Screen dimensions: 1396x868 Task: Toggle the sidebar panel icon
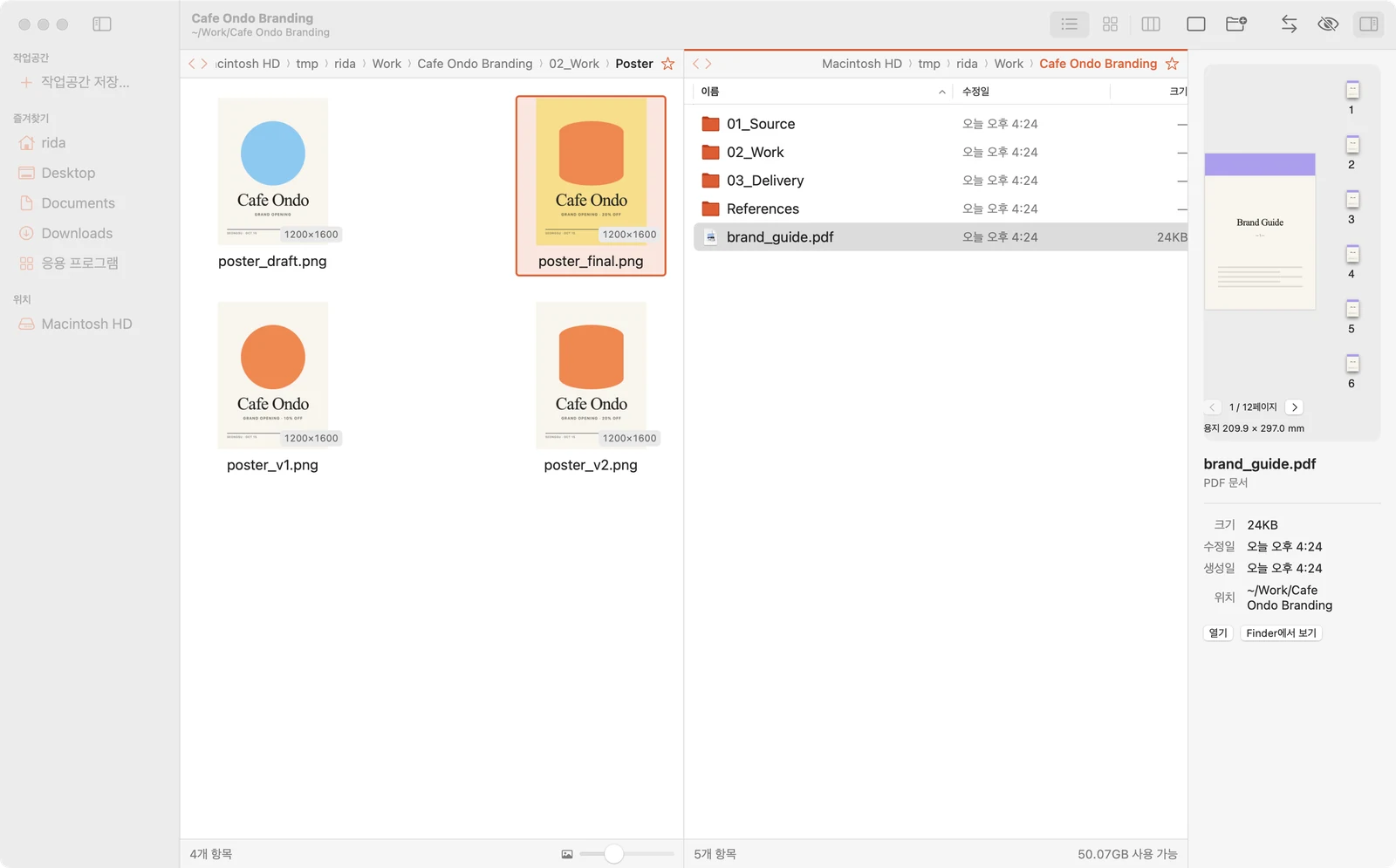coord(102,24)
